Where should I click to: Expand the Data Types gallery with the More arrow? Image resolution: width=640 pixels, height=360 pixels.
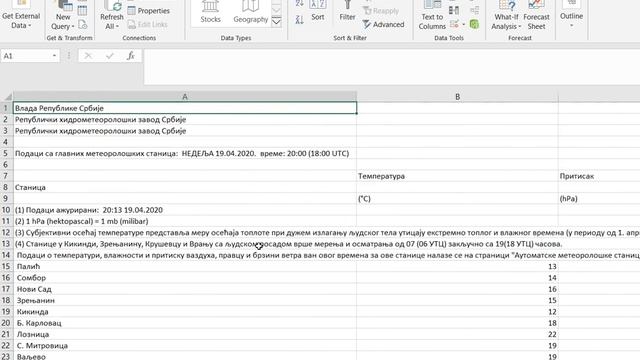pos(276,21)
